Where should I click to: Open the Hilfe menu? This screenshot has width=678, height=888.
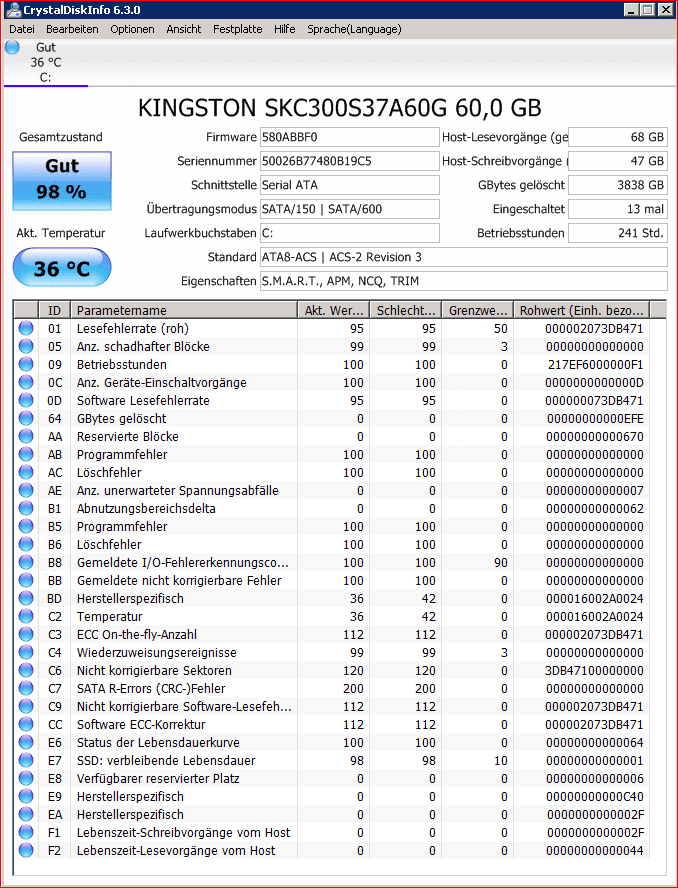[284, 29]
